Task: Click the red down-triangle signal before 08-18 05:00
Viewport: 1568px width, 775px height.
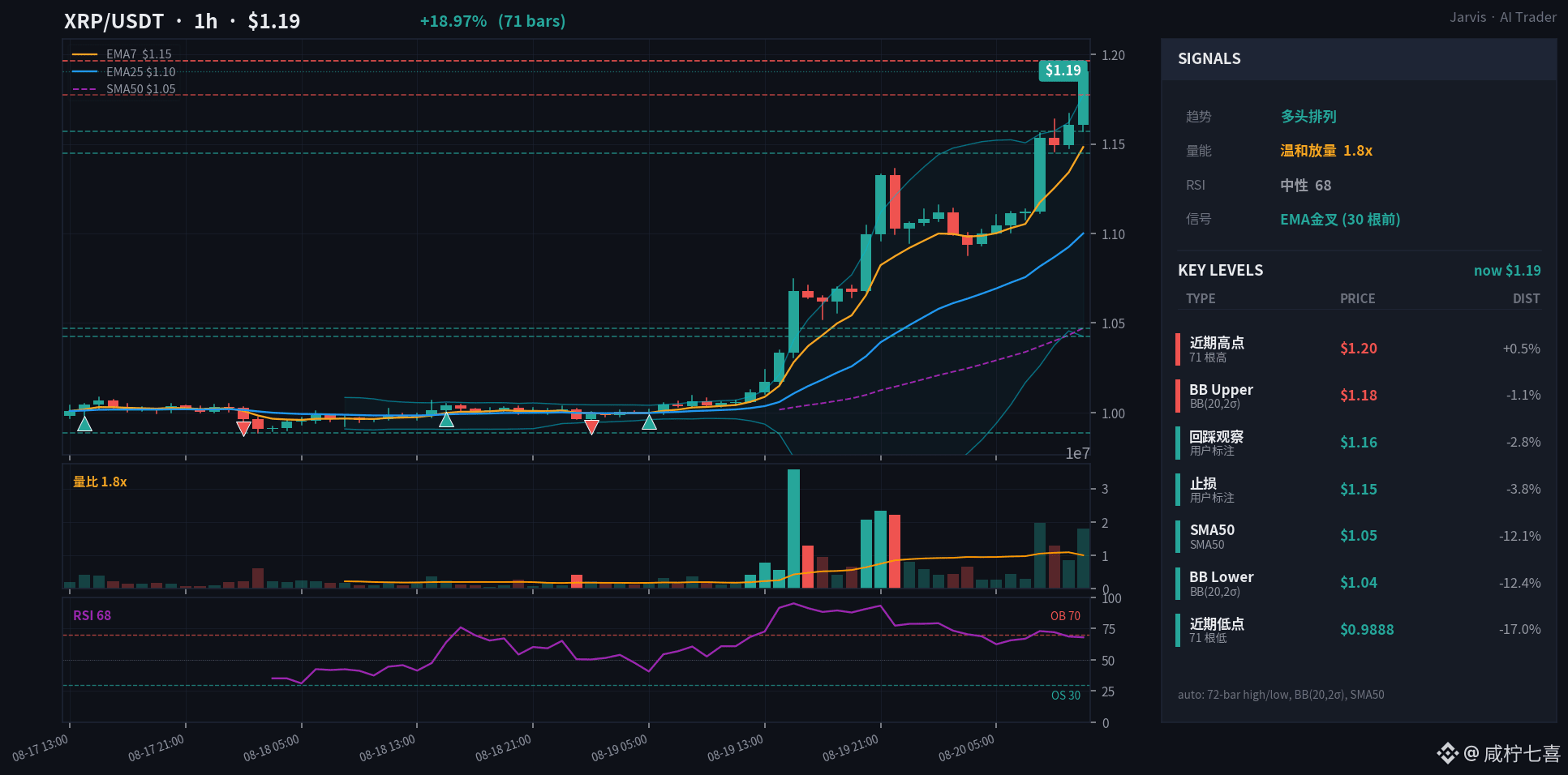Action: click(243, 429)
